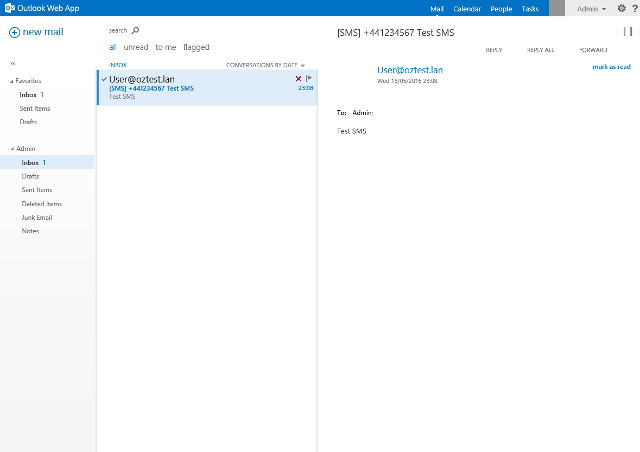Open the settings gear menu
Image resolution: width=640 pixels, height=452 pixels.
[621, 8]
